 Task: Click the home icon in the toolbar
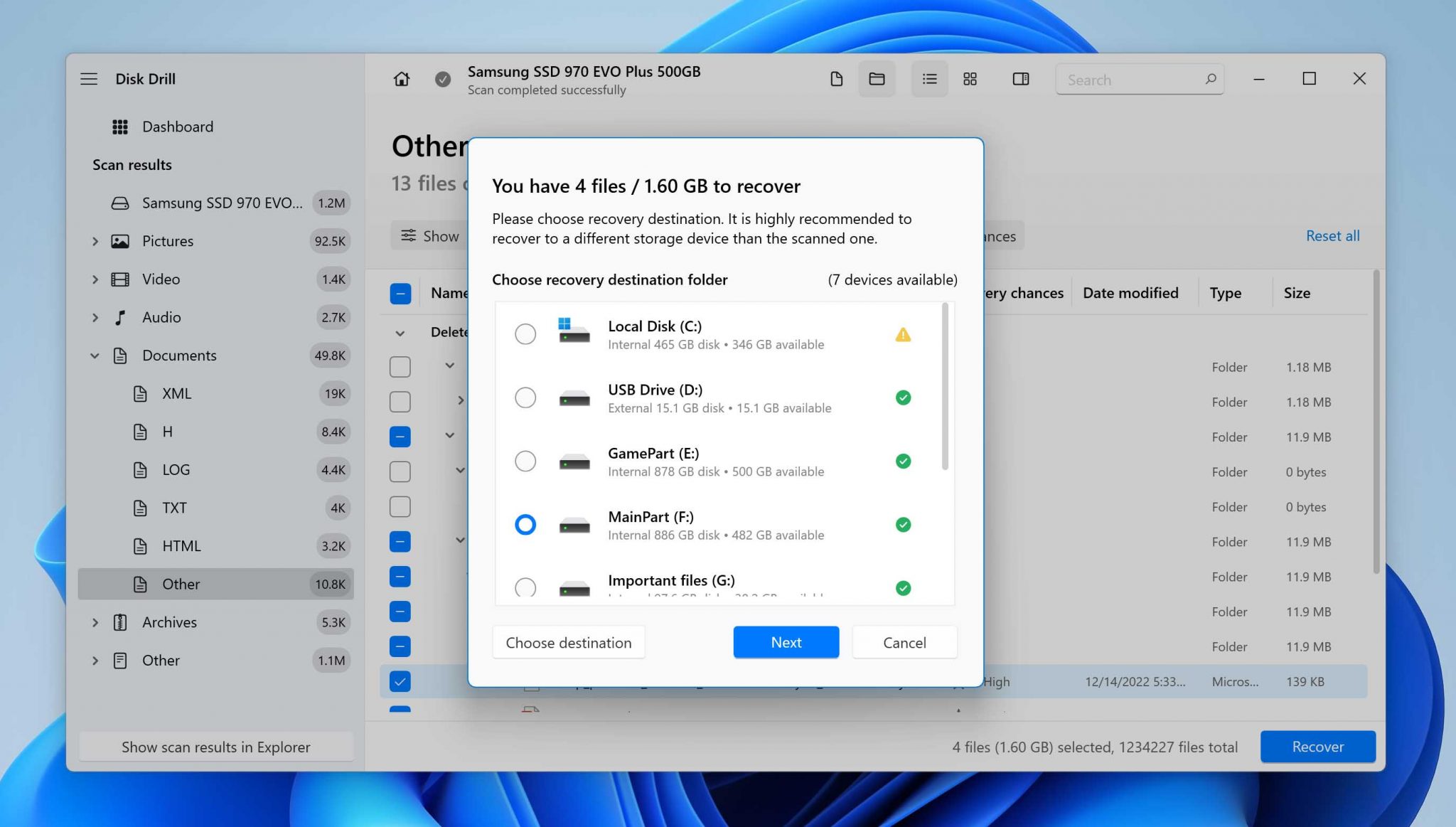402,79
